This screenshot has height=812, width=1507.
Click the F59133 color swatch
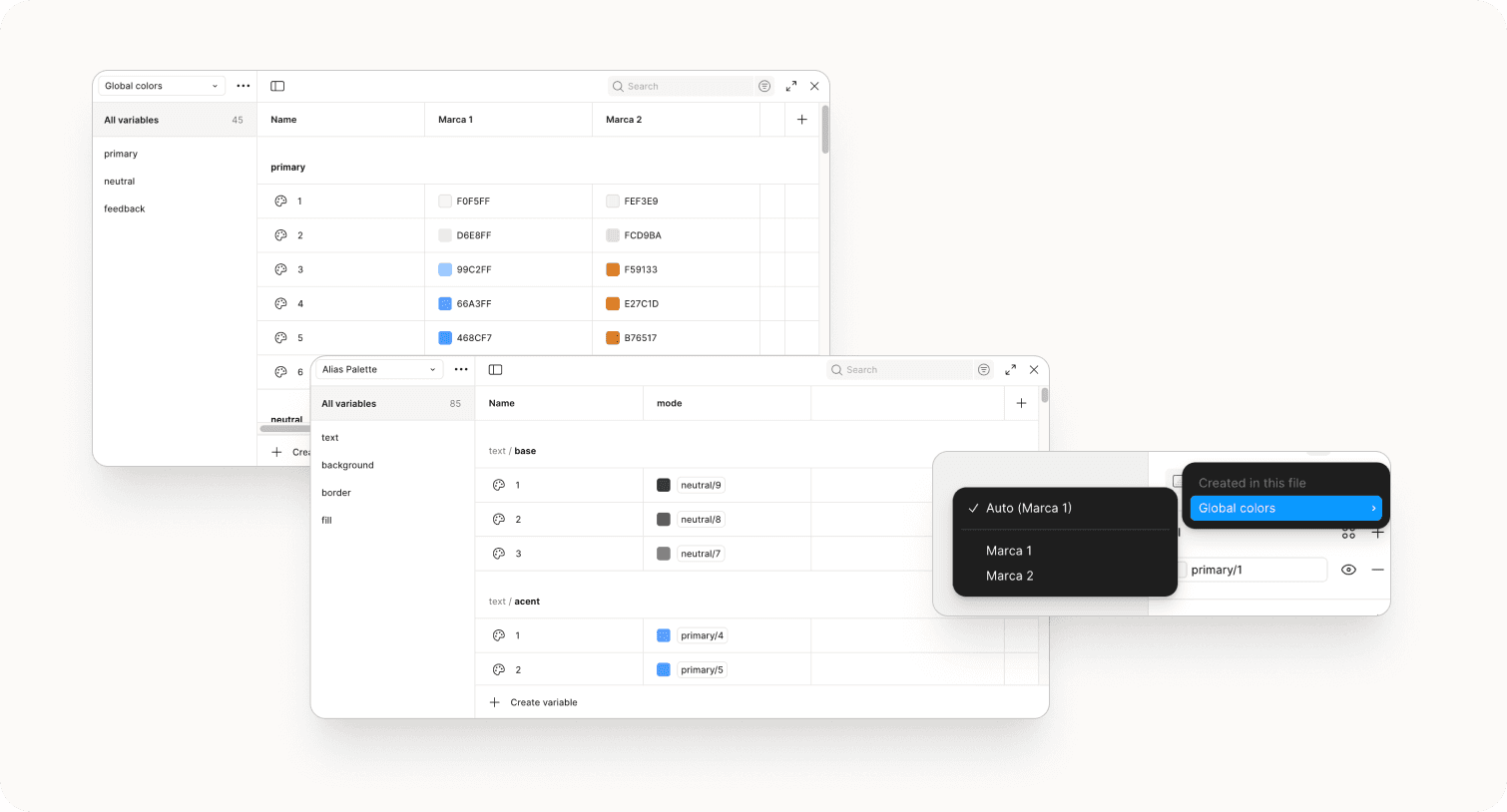pos(613,269)
